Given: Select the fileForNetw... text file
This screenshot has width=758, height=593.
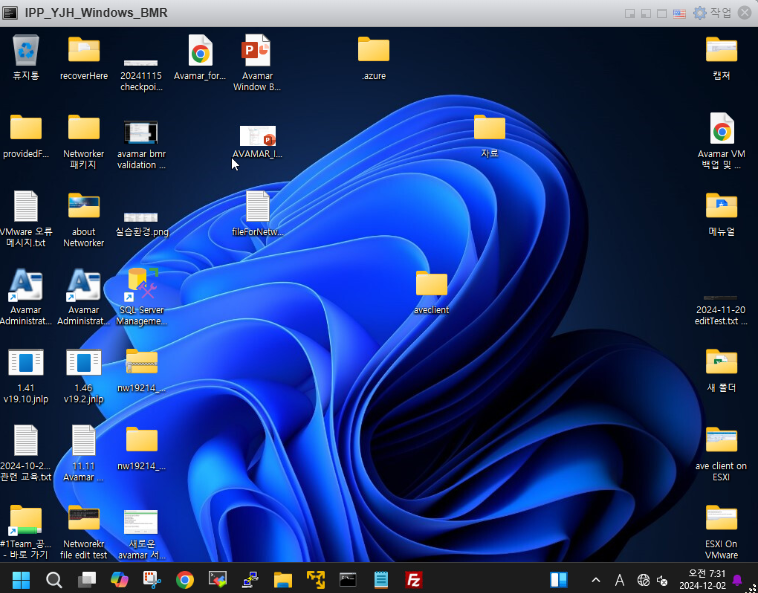Looking at the screenshot, I should 258,206.
